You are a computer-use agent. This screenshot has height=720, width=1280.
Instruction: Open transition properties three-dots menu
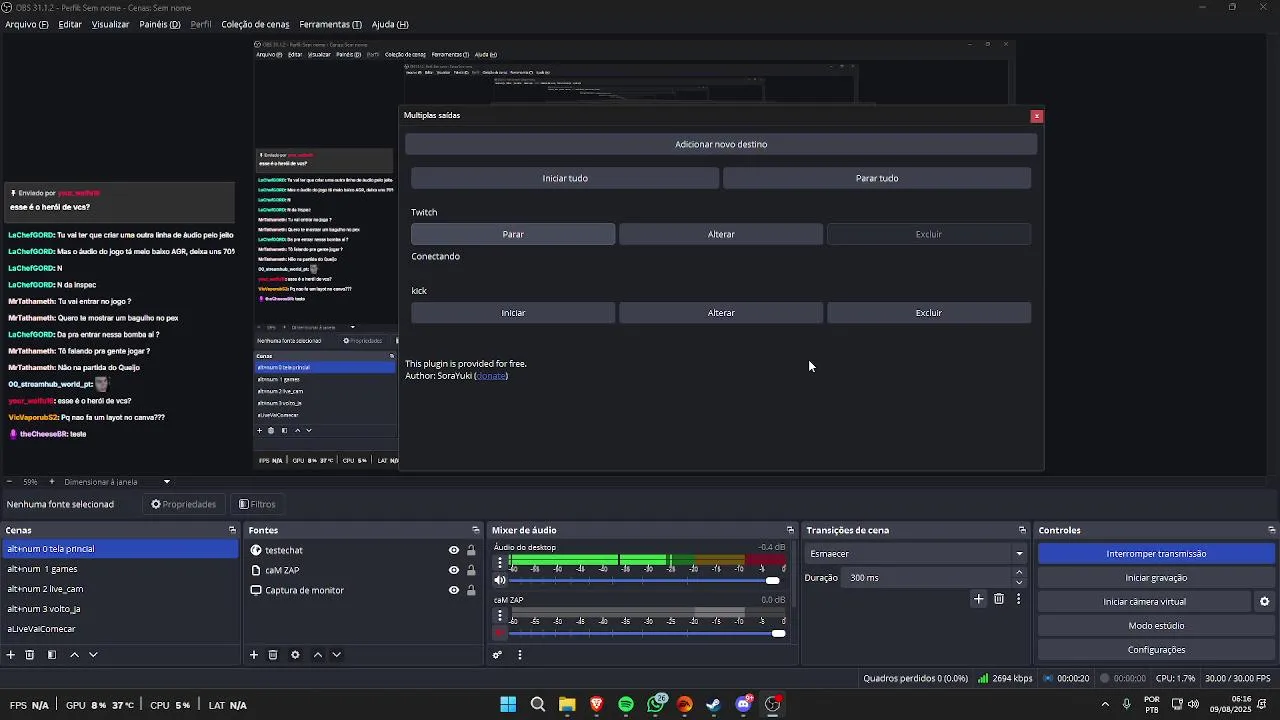[x=1019, y=599]
